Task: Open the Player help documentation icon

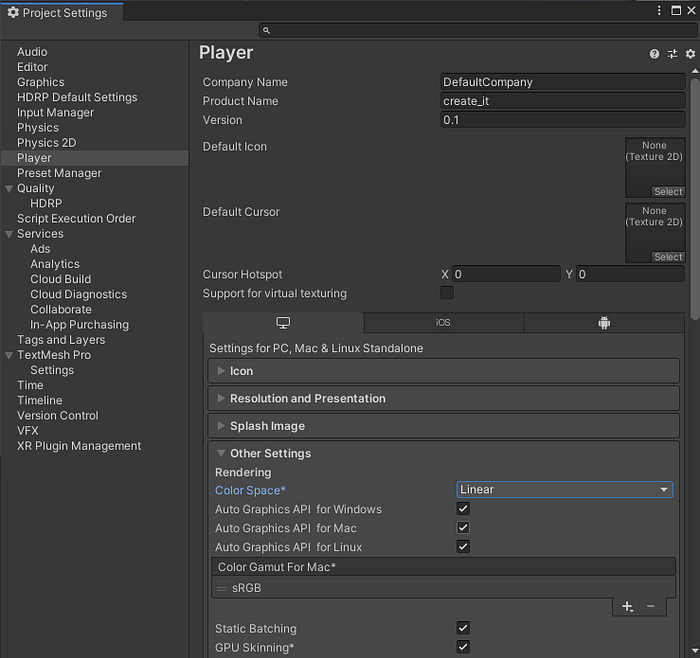Action: [x=654, y=54]
